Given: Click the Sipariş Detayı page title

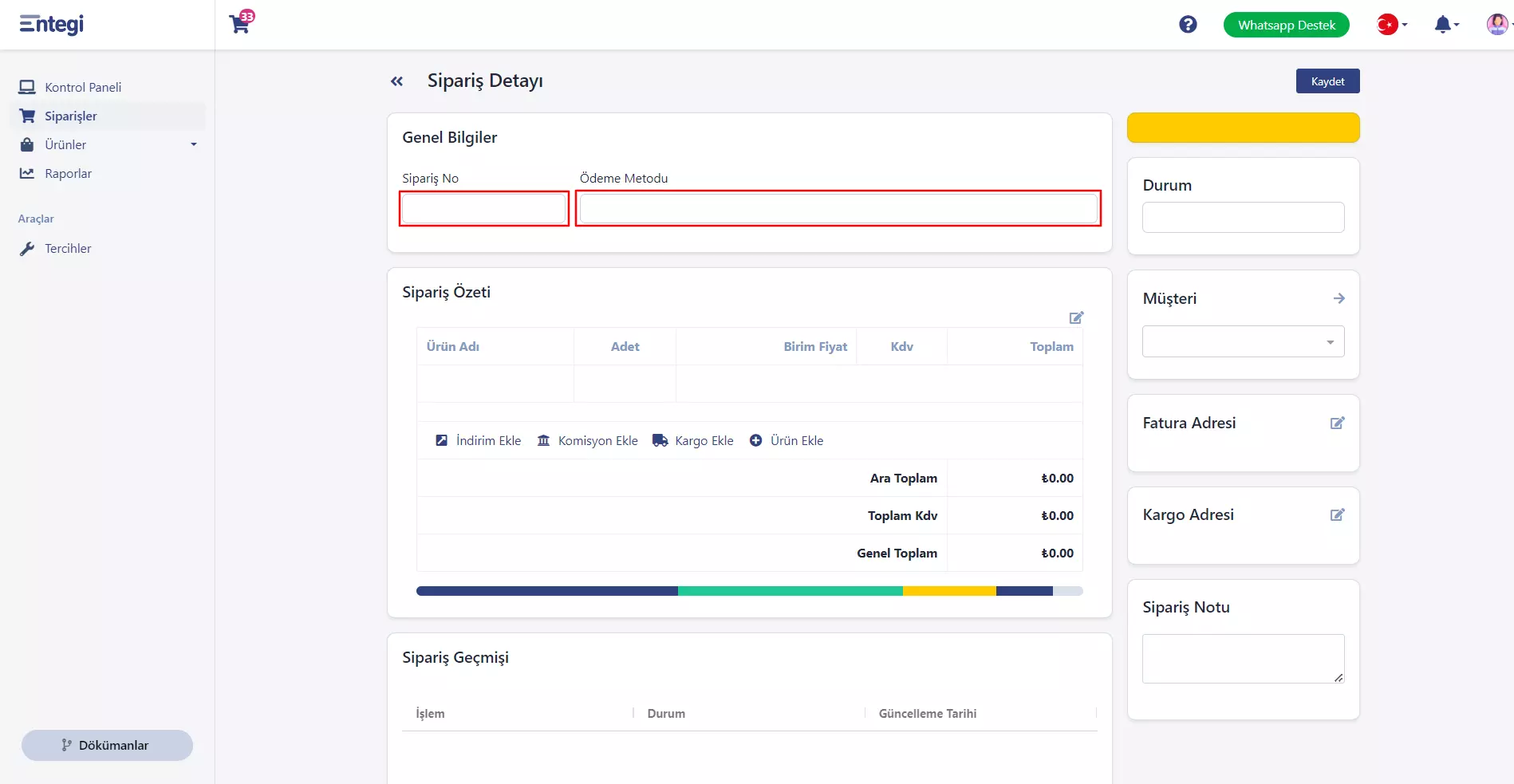Looking at the screenshot, I should click(x=485, y=81).
